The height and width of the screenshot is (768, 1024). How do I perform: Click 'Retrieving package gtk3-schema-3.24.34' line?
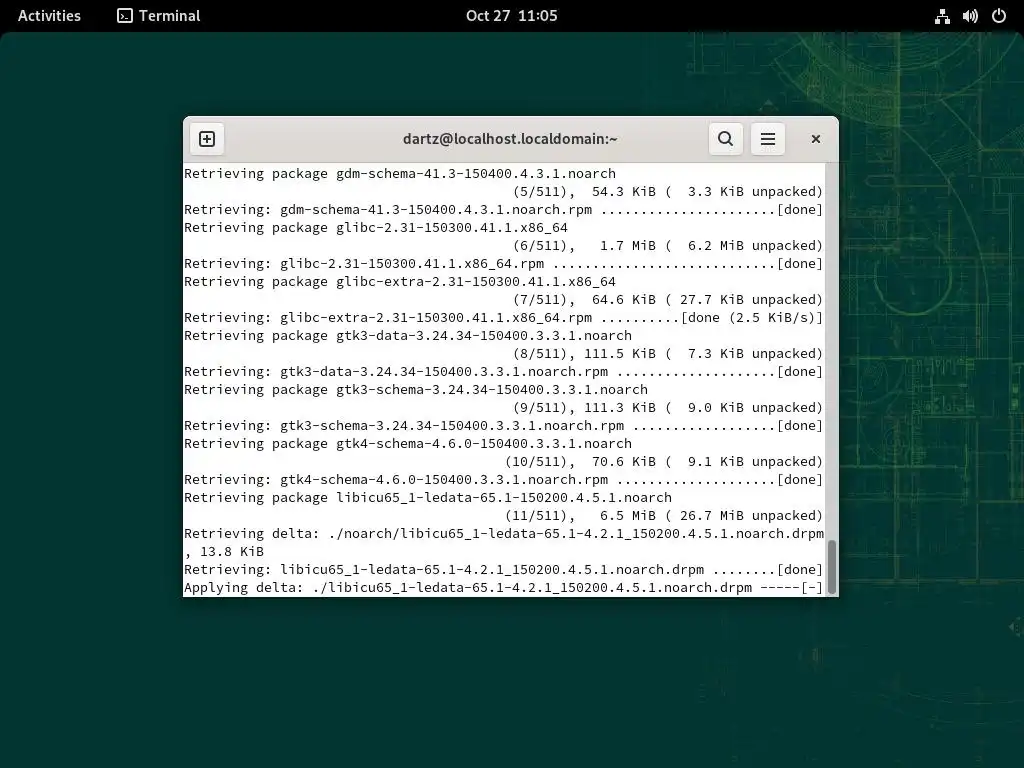416,390
